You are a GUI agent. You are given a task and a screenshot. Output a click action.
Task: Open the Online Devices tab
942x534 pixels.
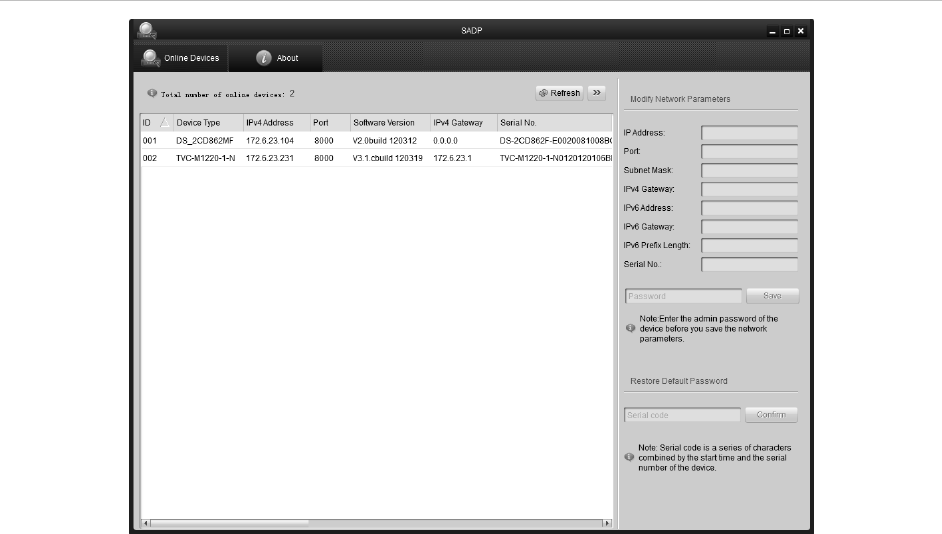click(x=181, y=58)
